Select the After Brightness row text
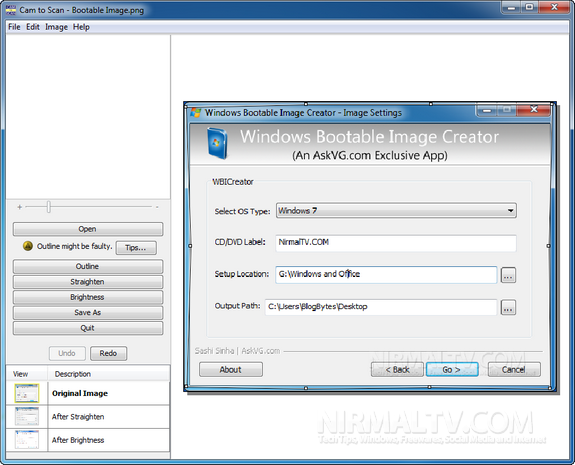This screenshot has width=575, height=465. tap(78, 440)
